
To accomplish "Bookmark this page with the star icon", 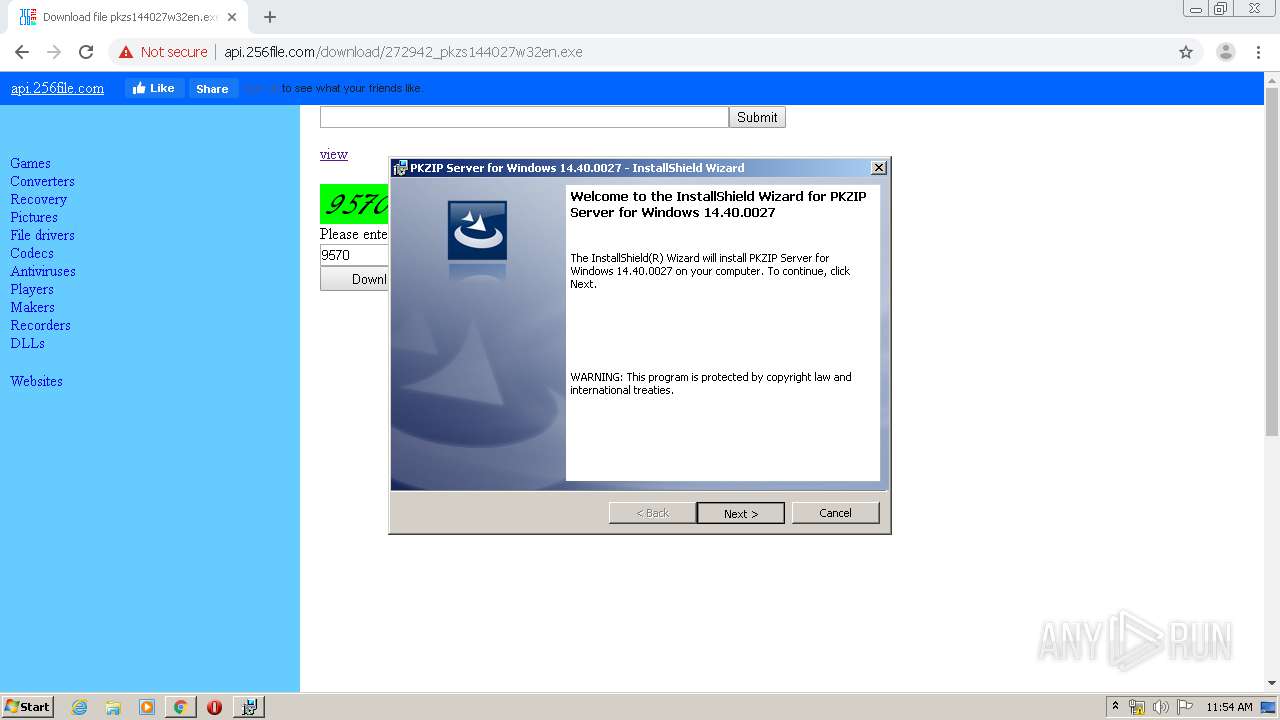I will click(x=1186, y=52).
